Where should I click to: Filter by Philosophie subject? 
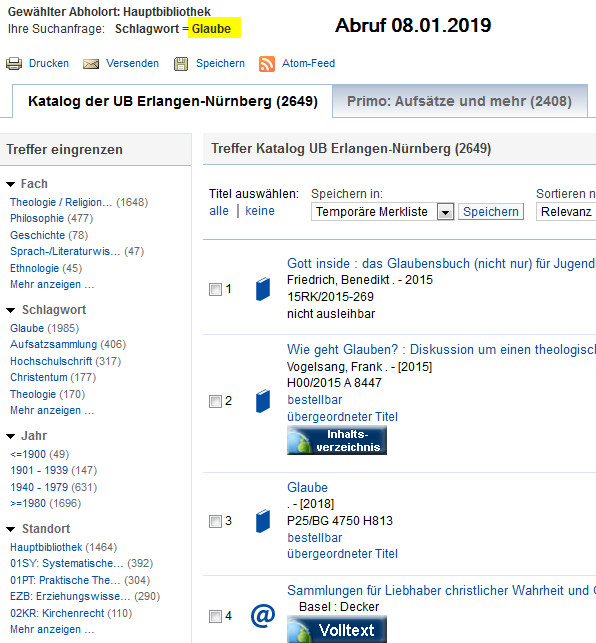(37, 218)
